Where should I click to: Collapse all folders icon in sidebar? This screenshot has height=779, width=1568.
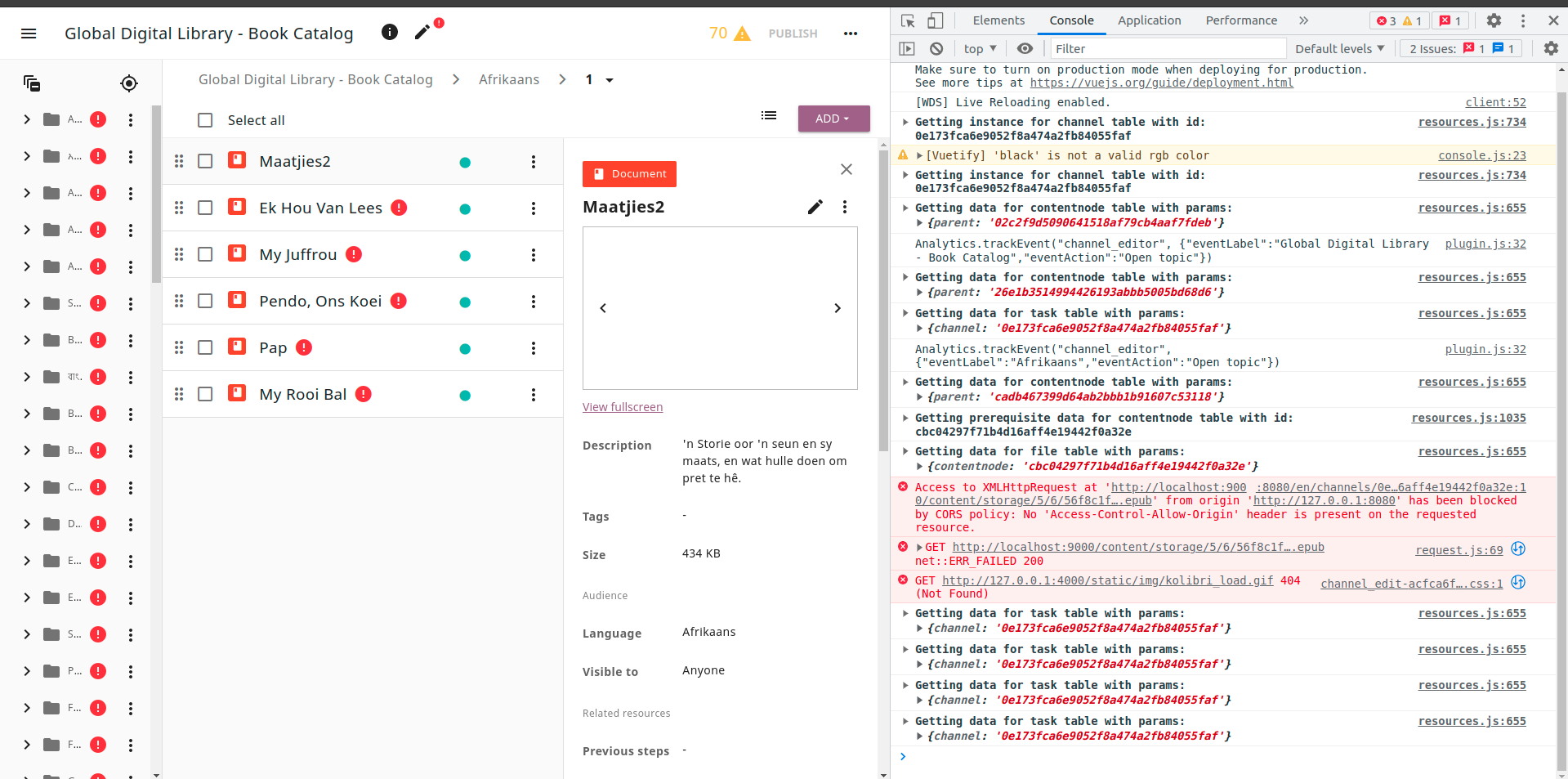coord(32,83)
